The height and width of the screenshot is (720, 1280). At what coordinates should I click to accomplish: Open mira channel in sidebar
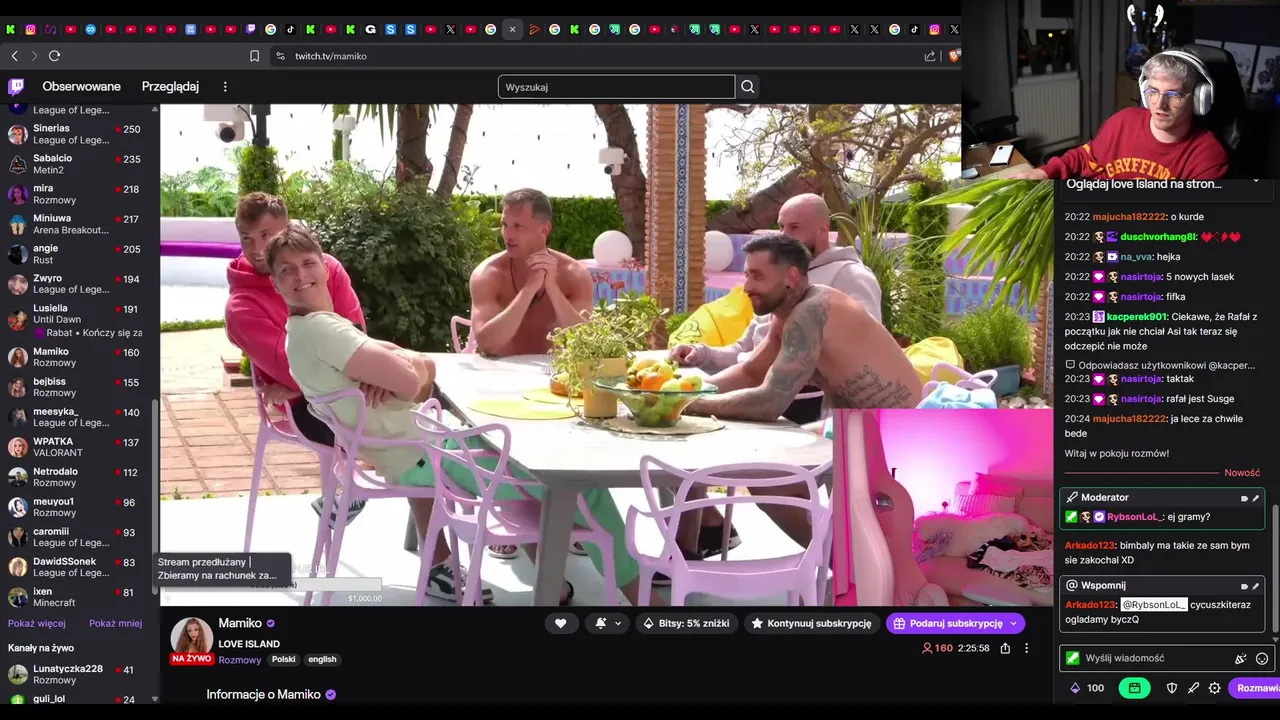point(75,194)
